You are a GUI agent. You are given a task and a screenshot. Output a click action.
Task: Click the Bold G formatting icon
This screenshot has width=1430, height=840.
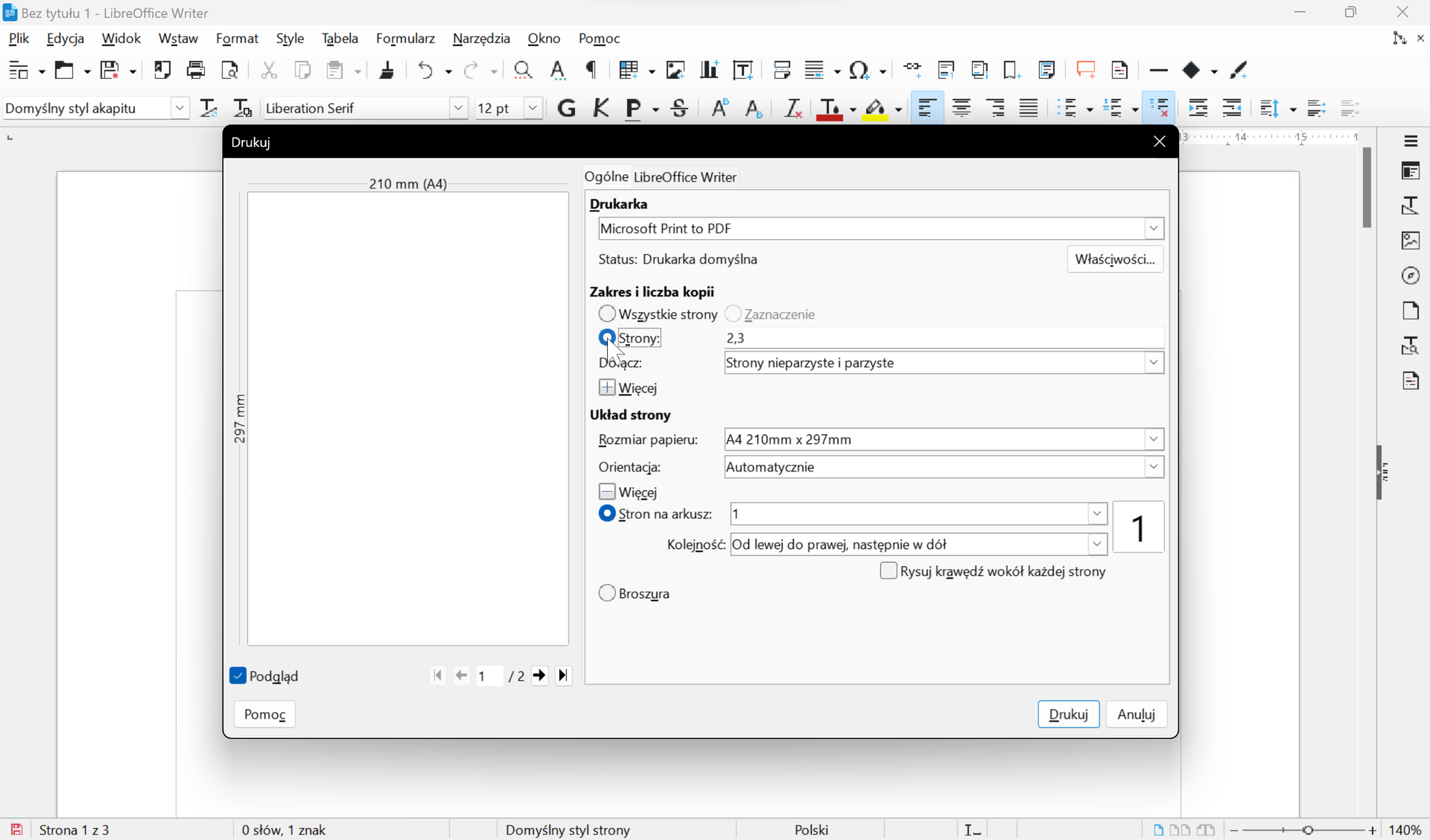[x=567, y=108]
